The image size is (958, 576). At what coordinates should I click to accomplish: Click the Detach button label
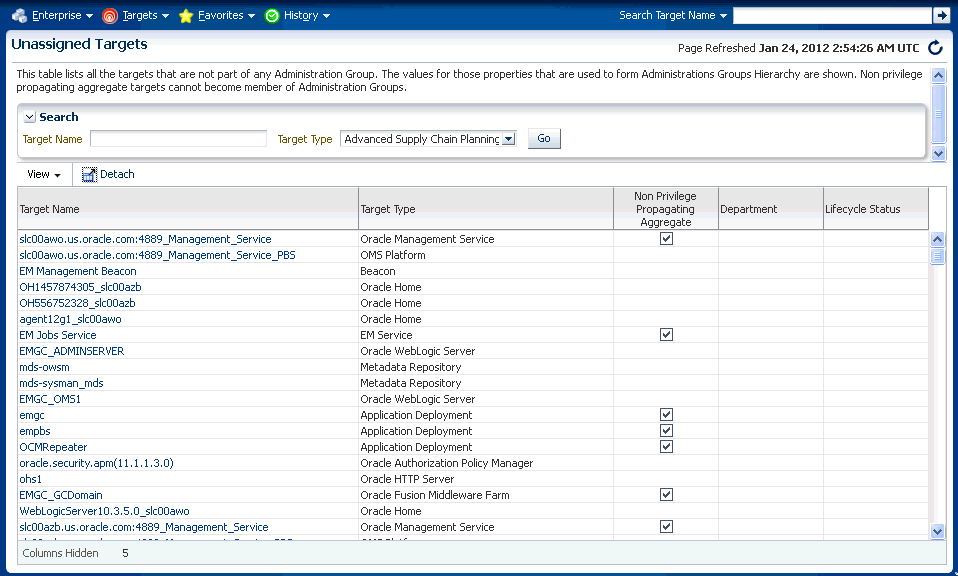(117, 175)
